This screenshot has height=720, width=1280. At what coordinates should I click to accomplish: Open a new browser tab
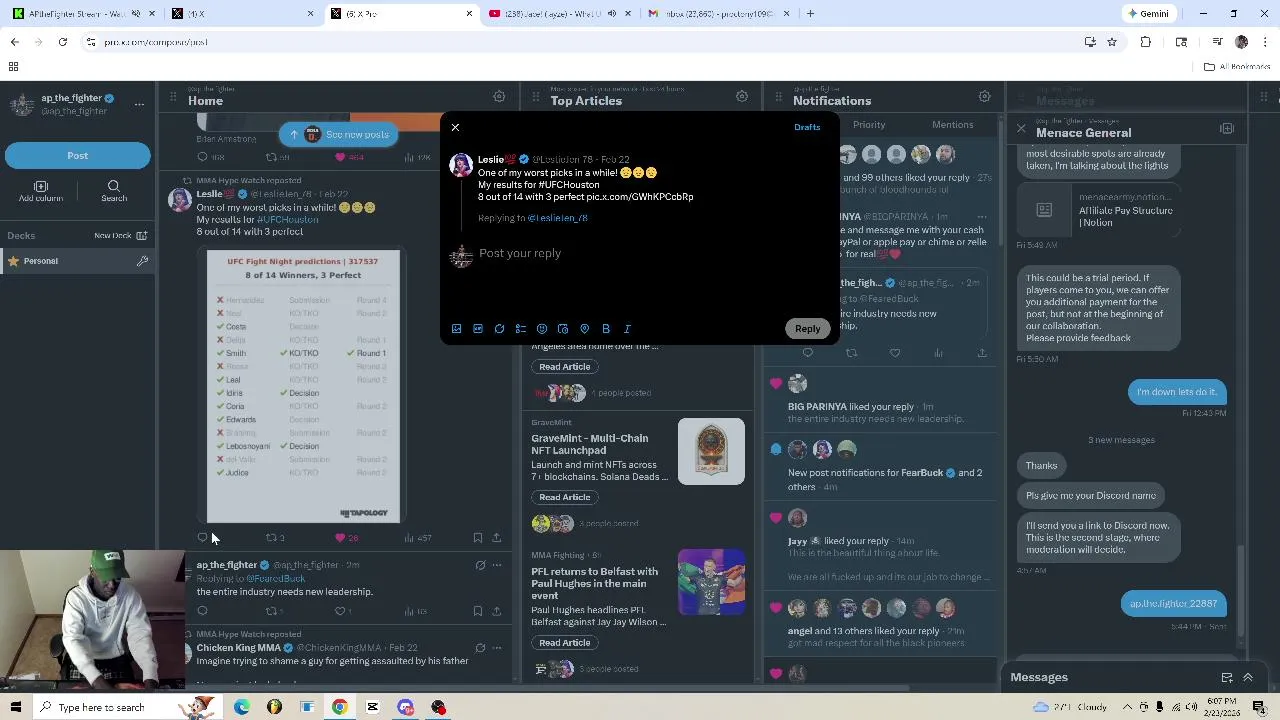tap(810, 14)
